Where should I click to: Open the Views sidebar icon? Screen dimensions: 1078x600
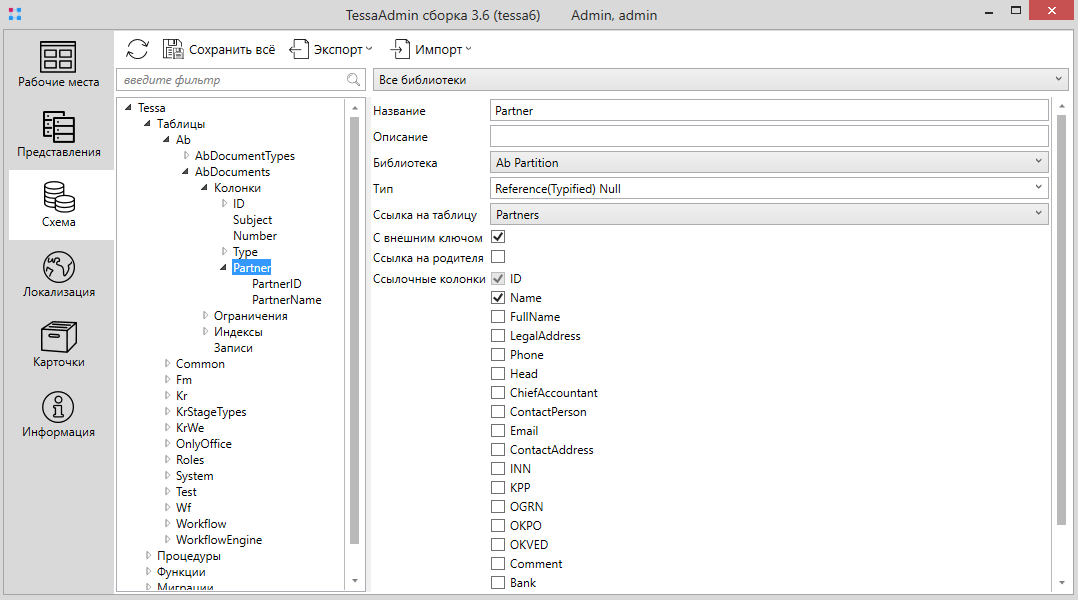tap(58, 127)
